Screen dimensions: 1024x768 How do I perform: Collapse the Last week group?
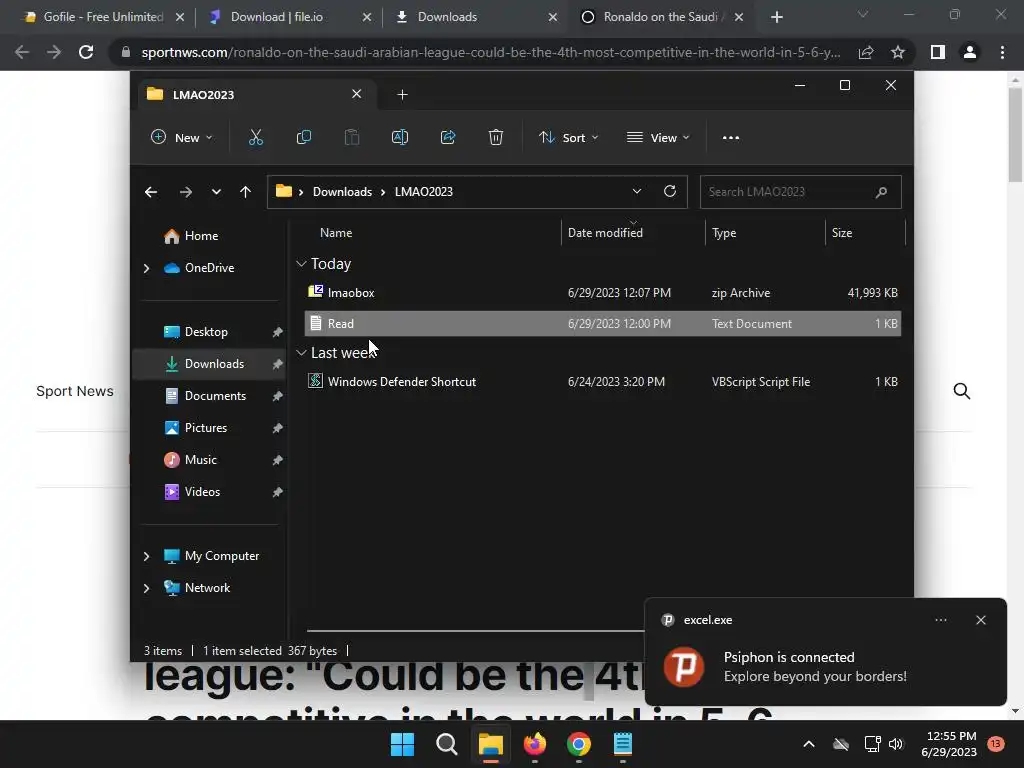301,353
